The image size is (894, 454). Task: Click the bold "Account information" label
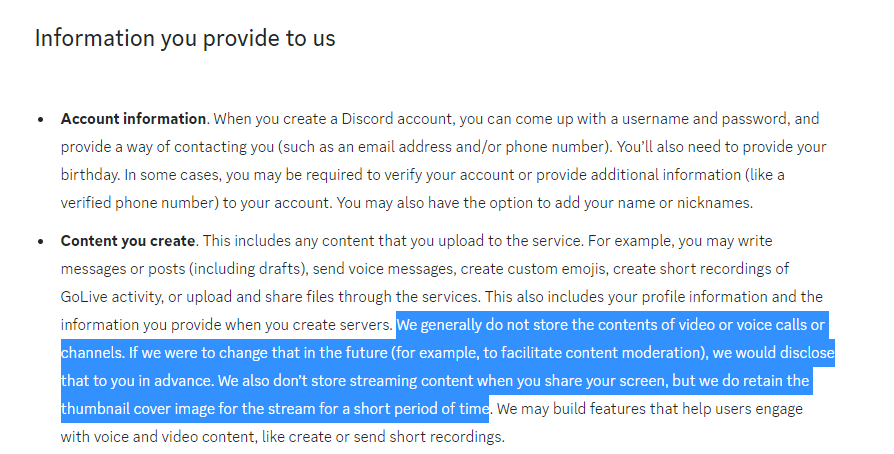[x=133, y=119]
